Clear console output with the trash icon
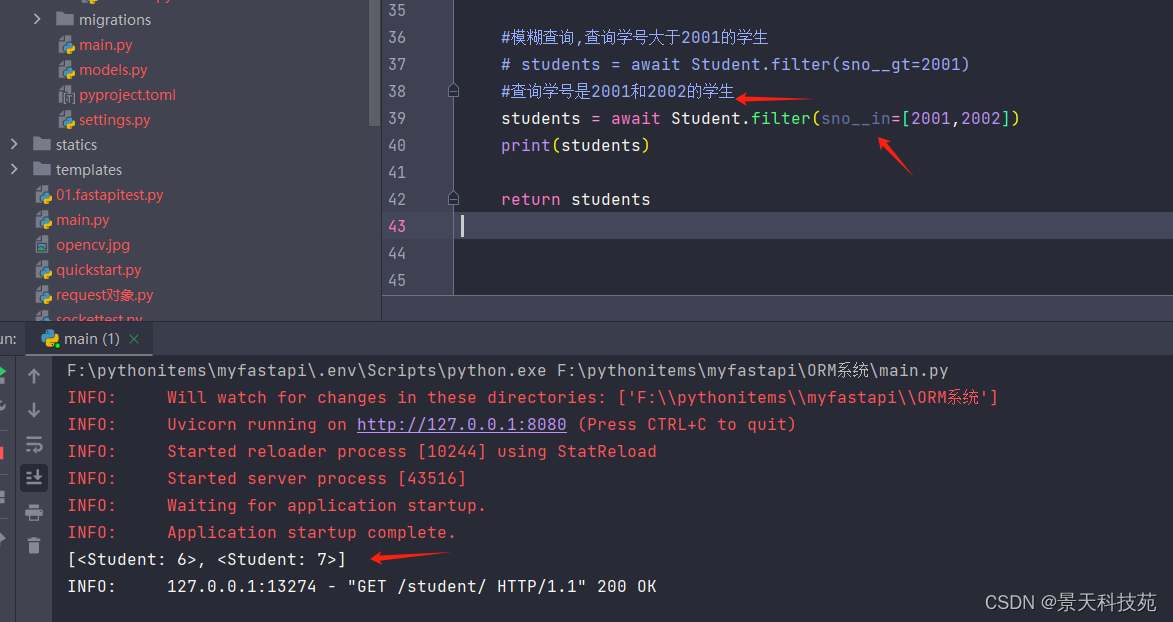This screenshot has width=1173, height=622. (x=34, y=545)
